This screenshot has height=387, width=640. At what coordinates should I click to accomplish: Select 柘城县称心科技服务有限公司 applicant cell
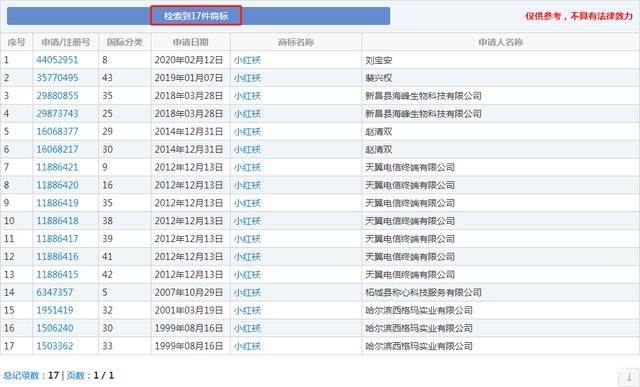click(x=423, y=293)
